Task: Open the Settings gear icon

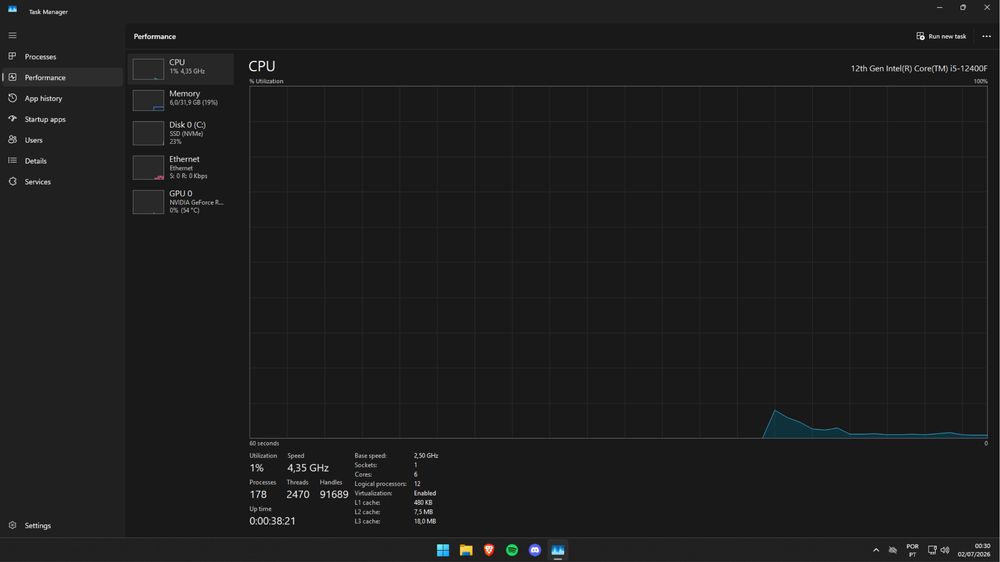Action: [x=12, y=525]
